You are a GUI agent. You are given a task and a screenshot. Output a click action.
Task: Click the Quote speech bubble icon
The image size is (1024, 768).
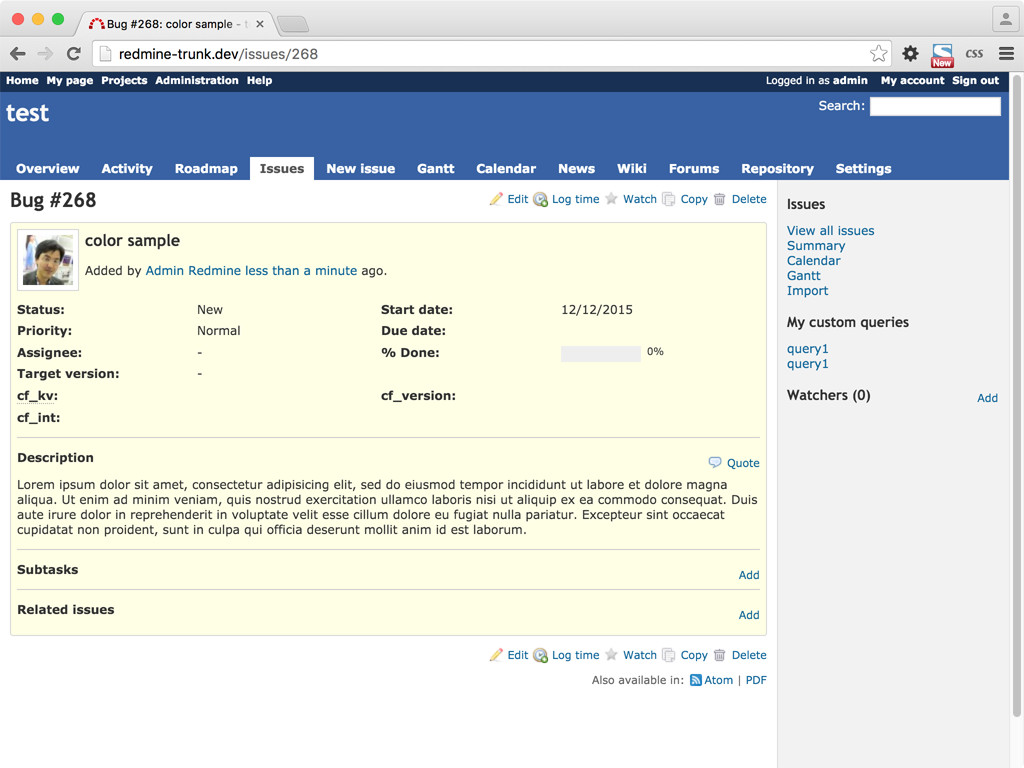[x=715, y=463]
